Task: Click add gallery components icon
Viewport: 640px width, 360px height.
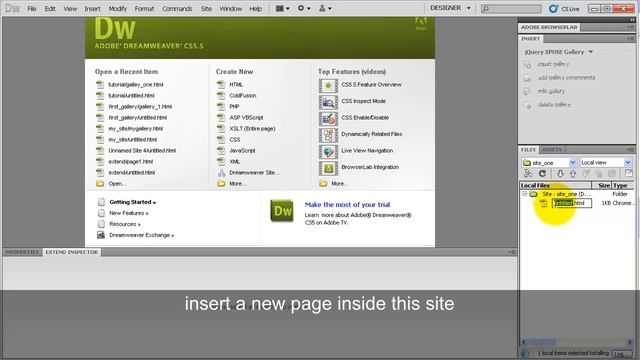Action: (x=527, y=78)
